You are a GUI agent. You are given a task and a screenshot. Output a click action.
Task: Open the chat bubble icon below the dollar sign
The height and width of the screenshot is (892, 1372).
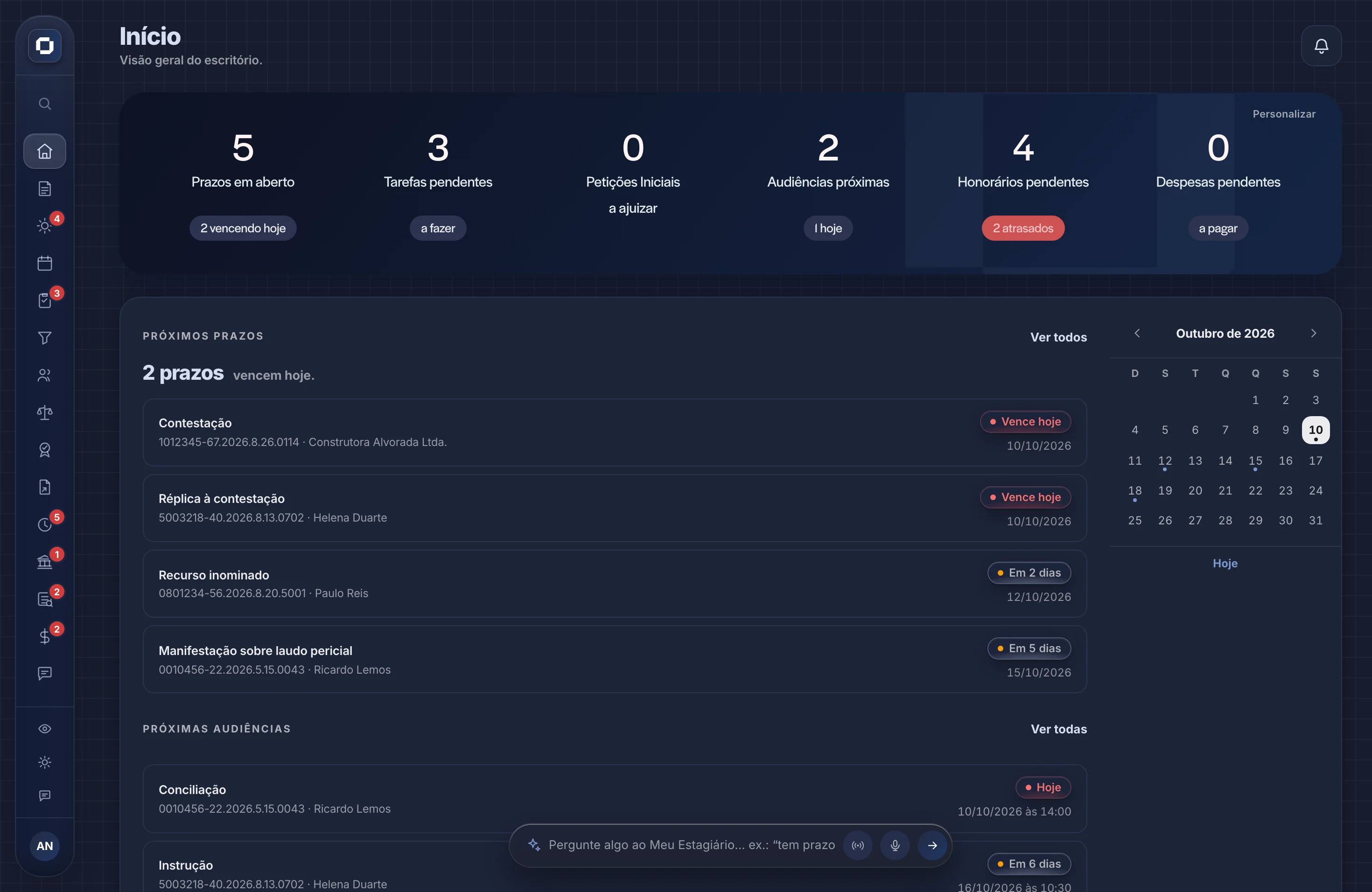(44, 673)
